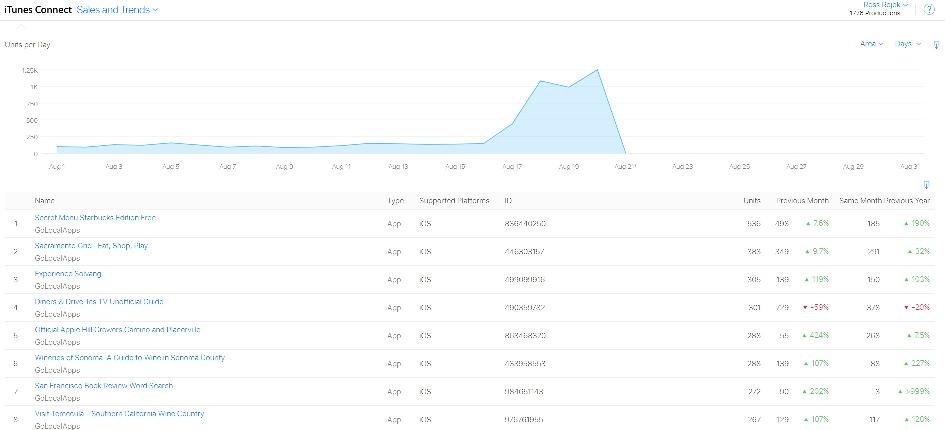Open Wineries of Sonoma guide app link
The height and width of the screenshot is (430, 945).
[130, 358]
